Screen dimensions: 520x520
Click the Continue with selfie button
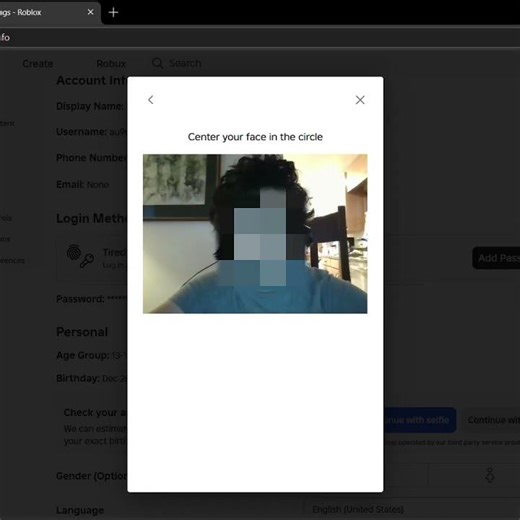coord(420,420)
